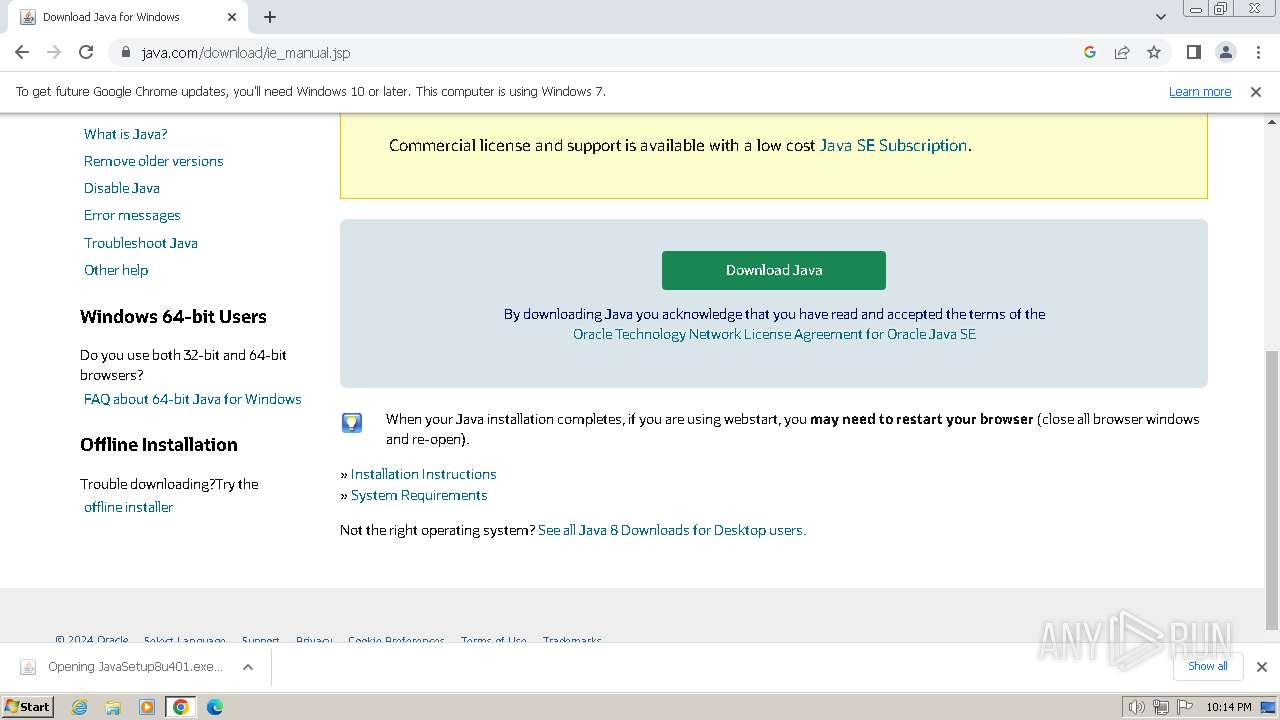Open the JavaSetup8u401.exe download item
The height and width of the screenshot is (720, 1280).
click(x=123, y=667)
